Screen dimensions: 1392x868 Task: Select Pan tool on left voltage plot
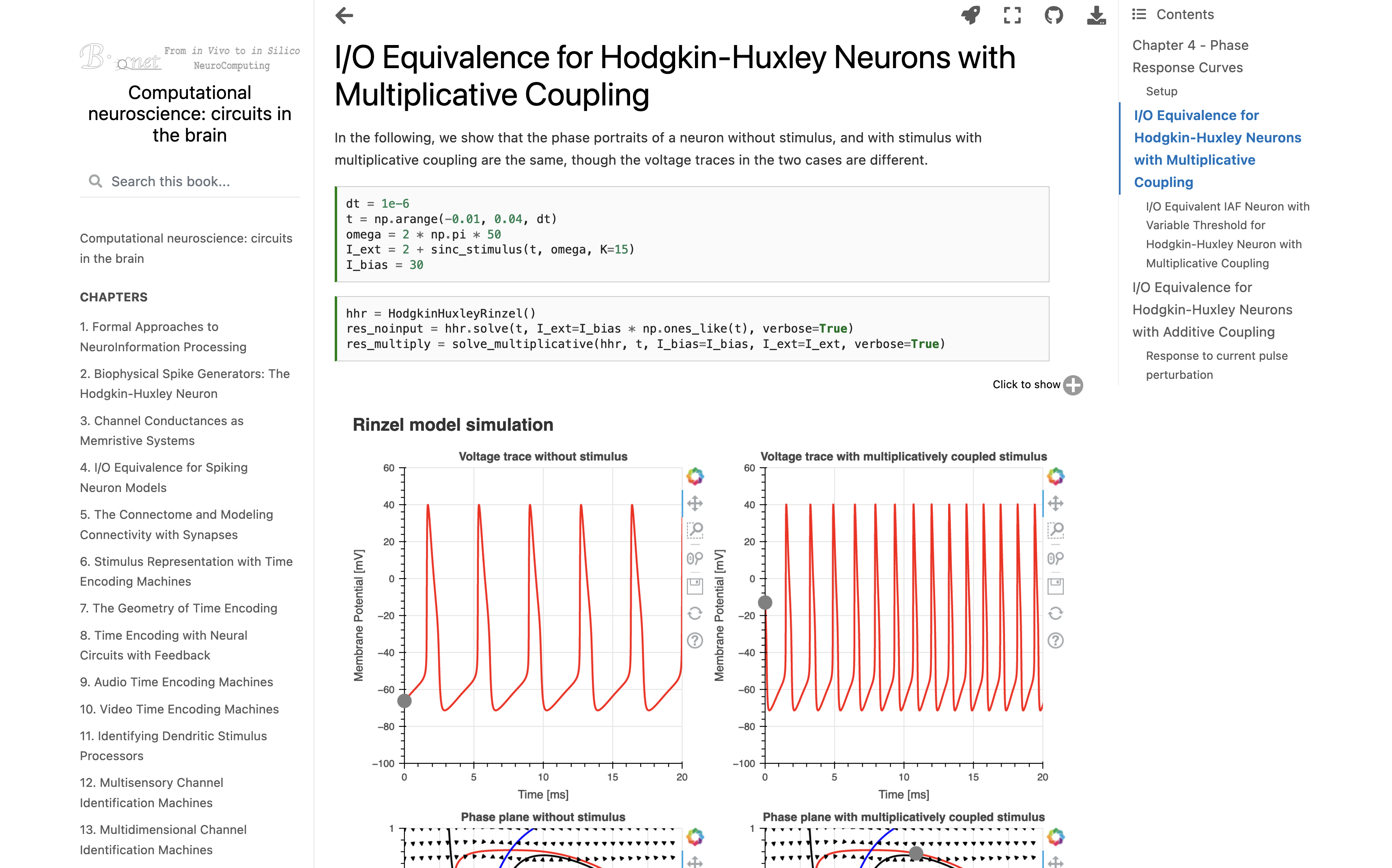pyautogui.click(x=695, y=503)
